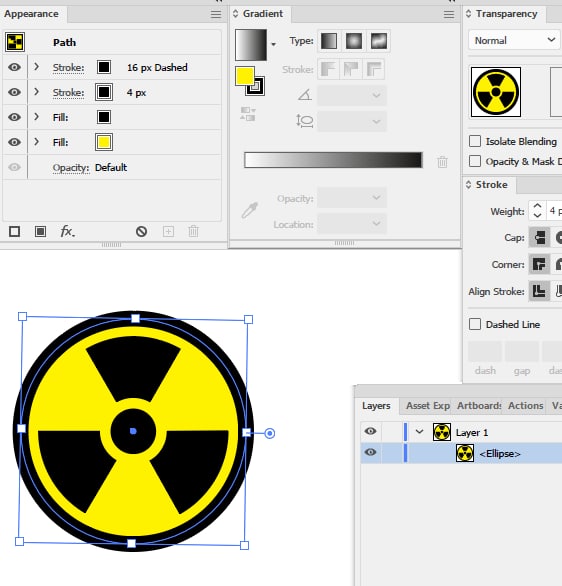This screenshot has height=586, width=562.
Task: Switch to the Layers tab
Action: (x=376, y=406)
